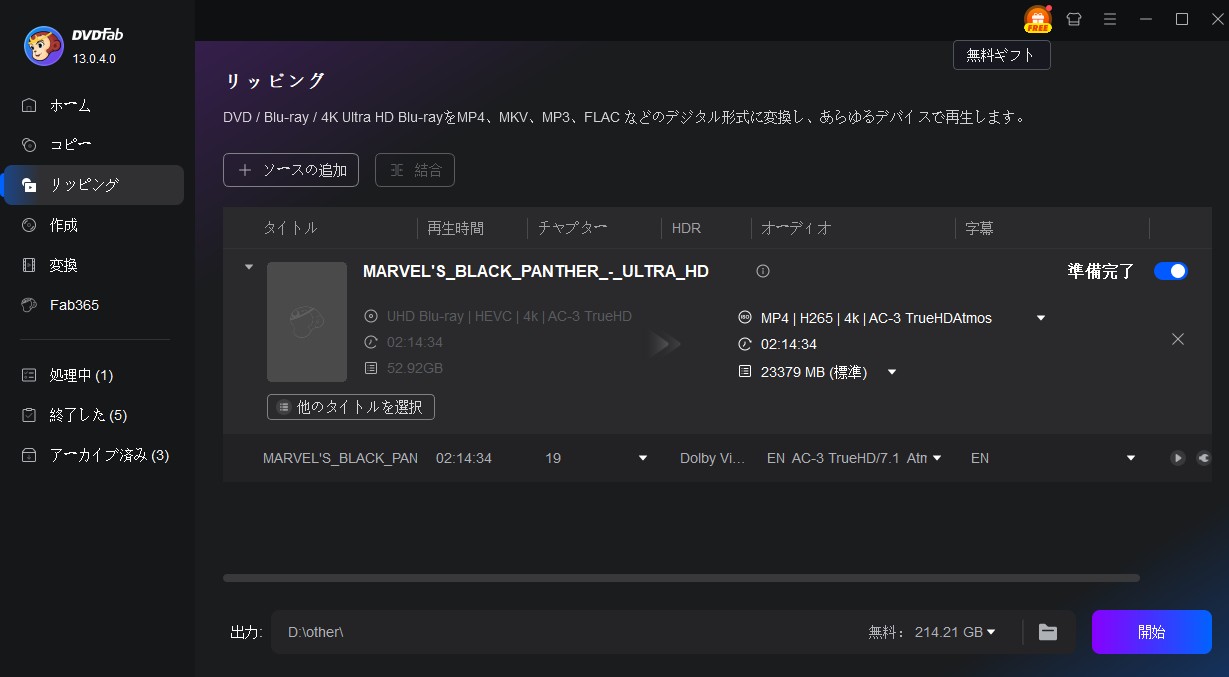The width and height of the screenshot is (1229, 677).
Task: Open the free space 214.21 GB dropdown
Action: pos(991,632)
